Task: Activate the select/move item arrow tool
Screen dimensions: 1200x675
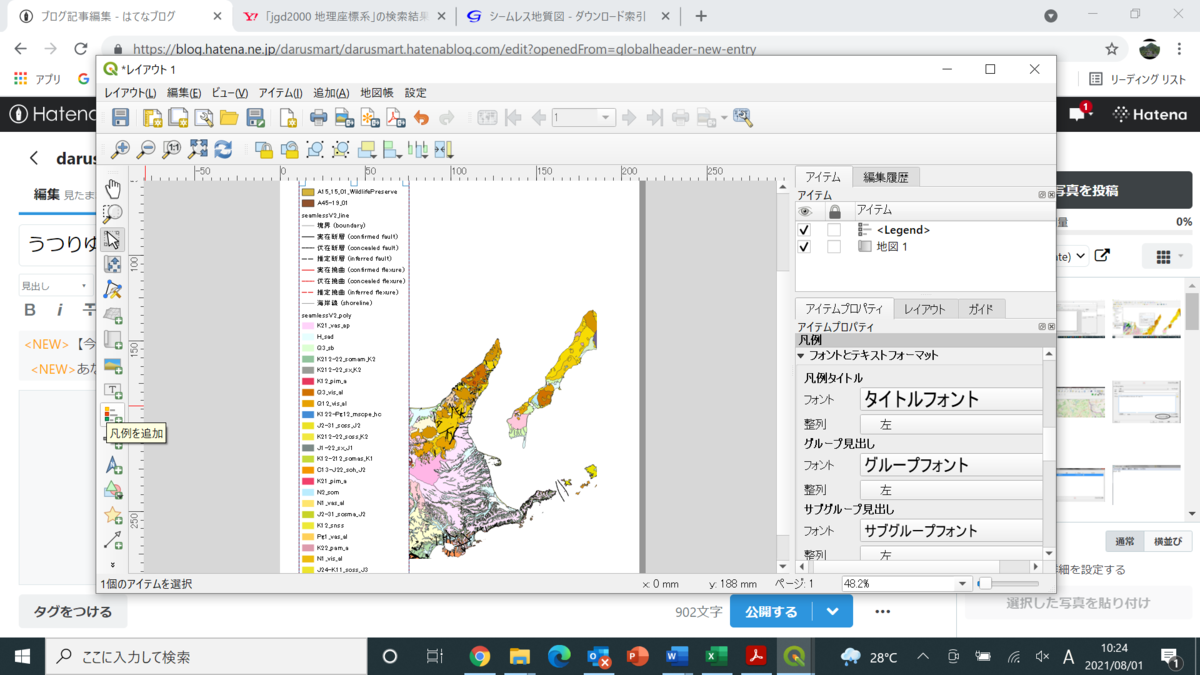Action: pos(113,239)
